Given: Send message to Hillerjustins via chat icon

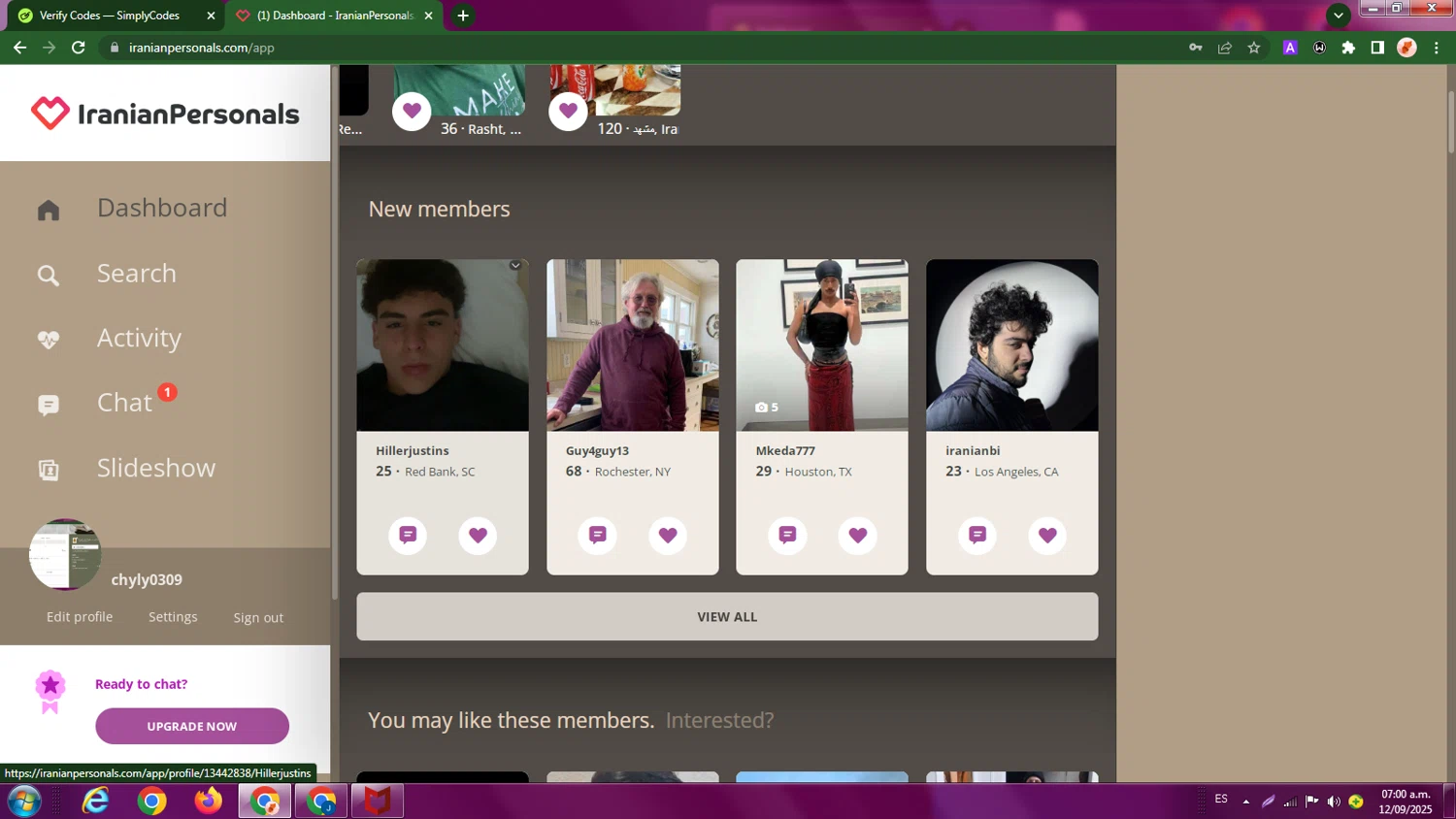Looking at the screenshot, I should pyautogui.click(x=408, y=535).
